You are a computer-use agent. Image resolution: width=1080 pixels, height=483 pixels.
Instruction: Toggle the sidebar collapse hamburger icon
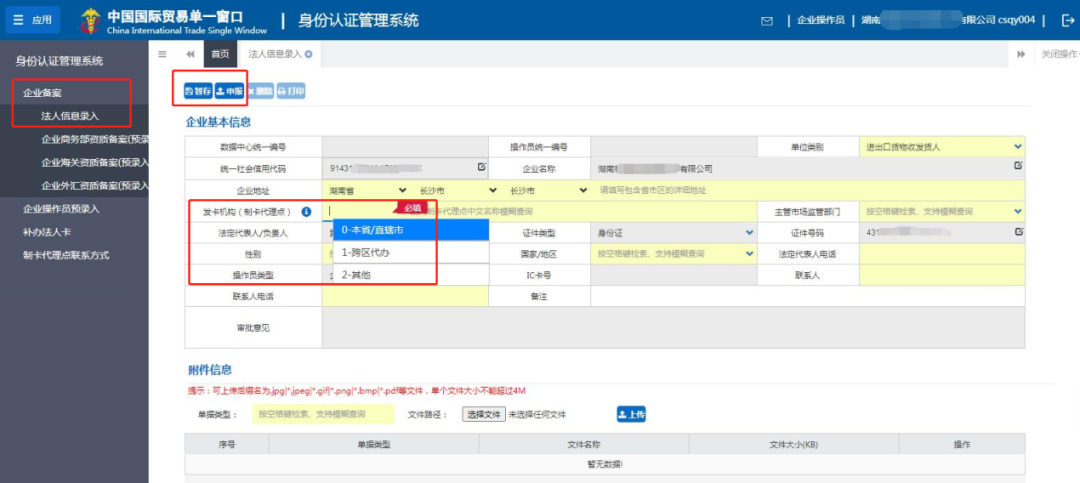tap(162, 54)
